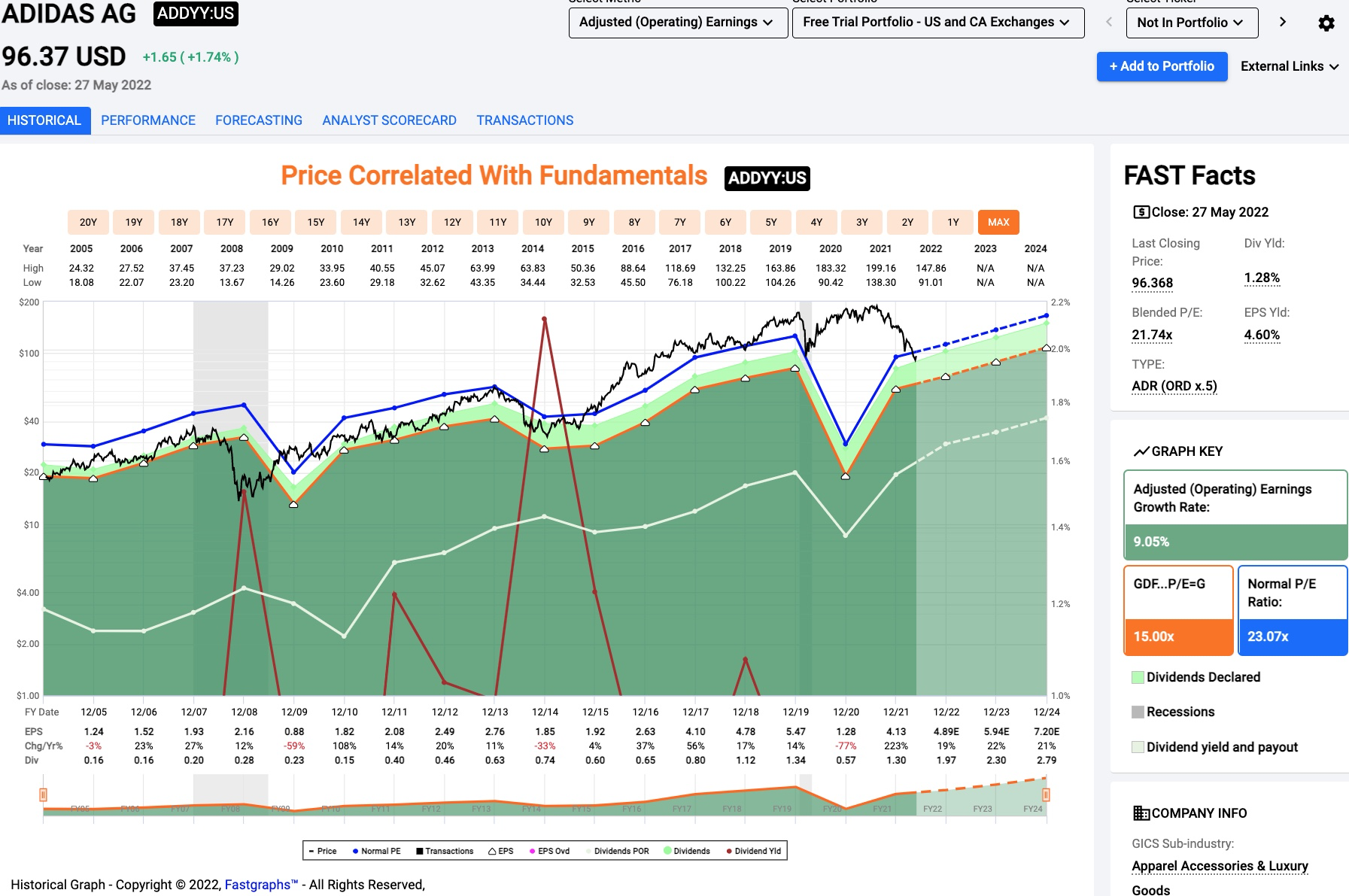Go to previous ticker arrow
Viewport: 1349px width, 896px height.
click(1108, 23)
